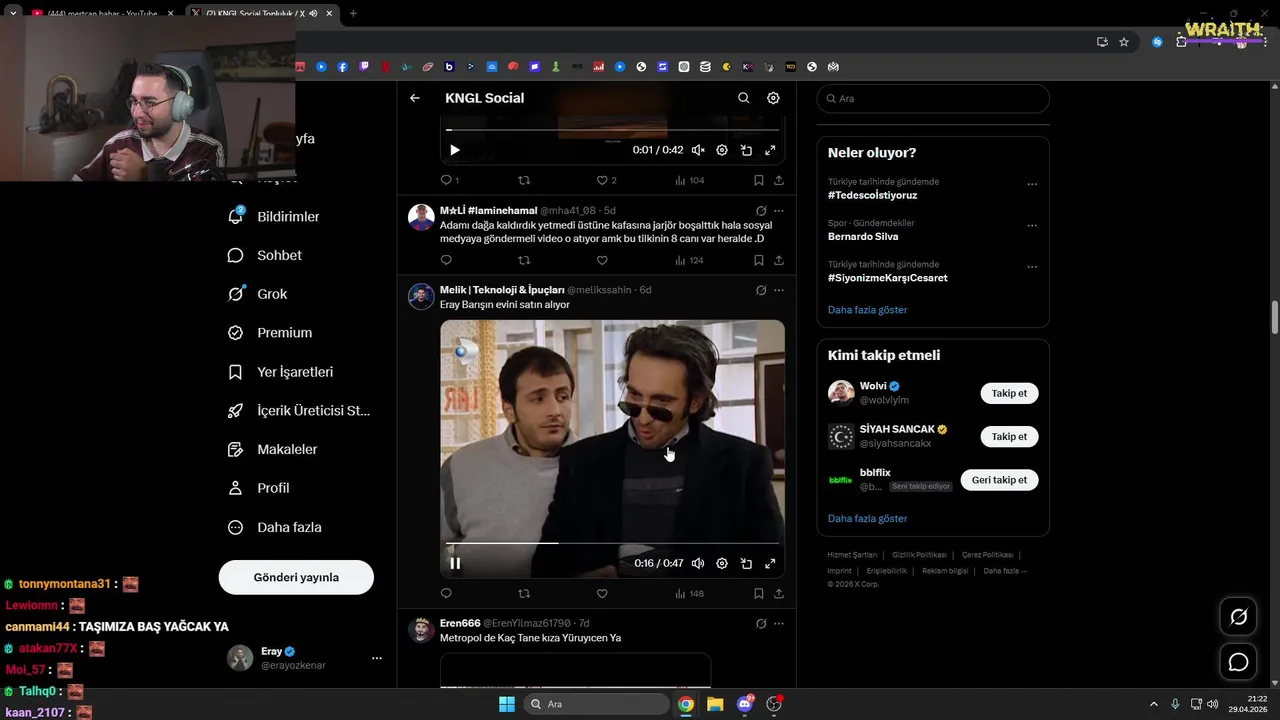
Task: Open the floating Grok button
Action: tap(1238, 617)
